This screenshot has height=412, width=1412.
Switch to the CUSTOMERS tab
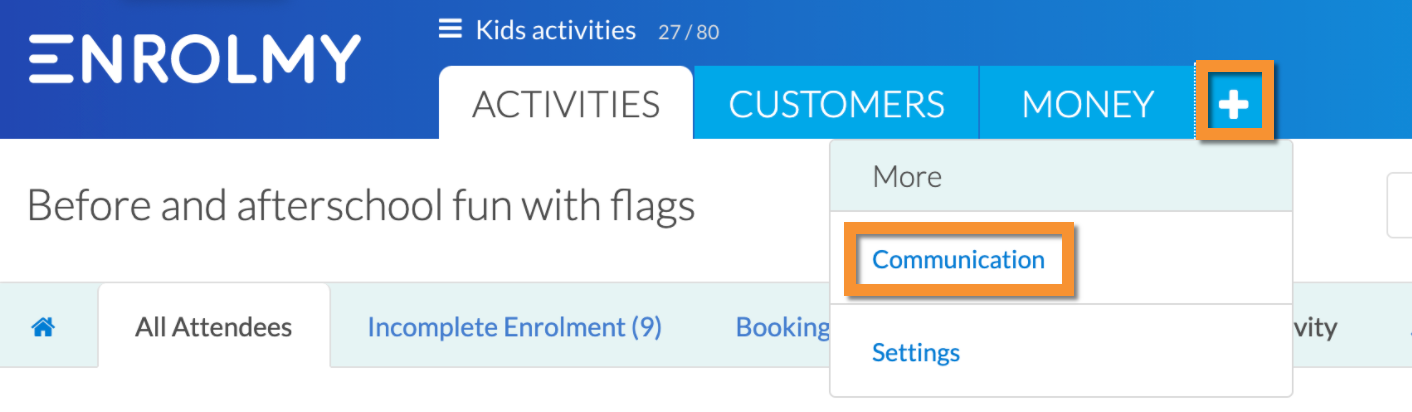coord(837,104)
